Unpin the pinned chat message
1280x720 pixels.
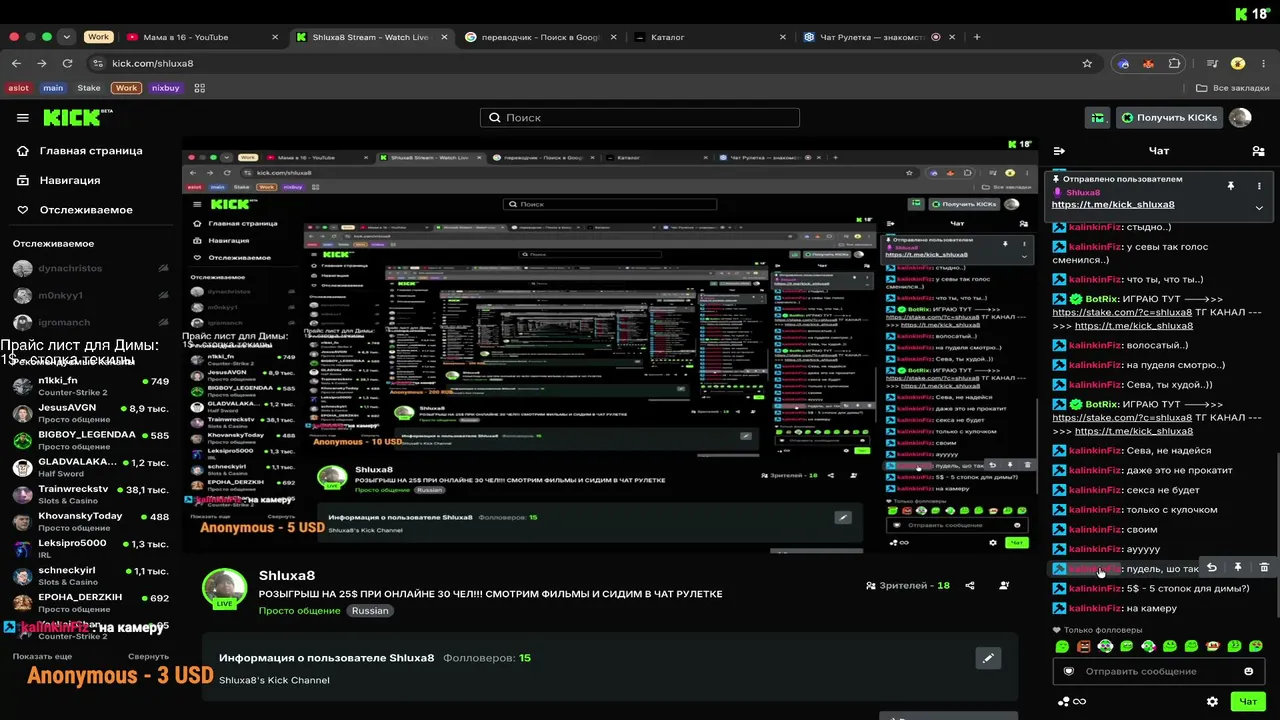[x=1231, y=186]
